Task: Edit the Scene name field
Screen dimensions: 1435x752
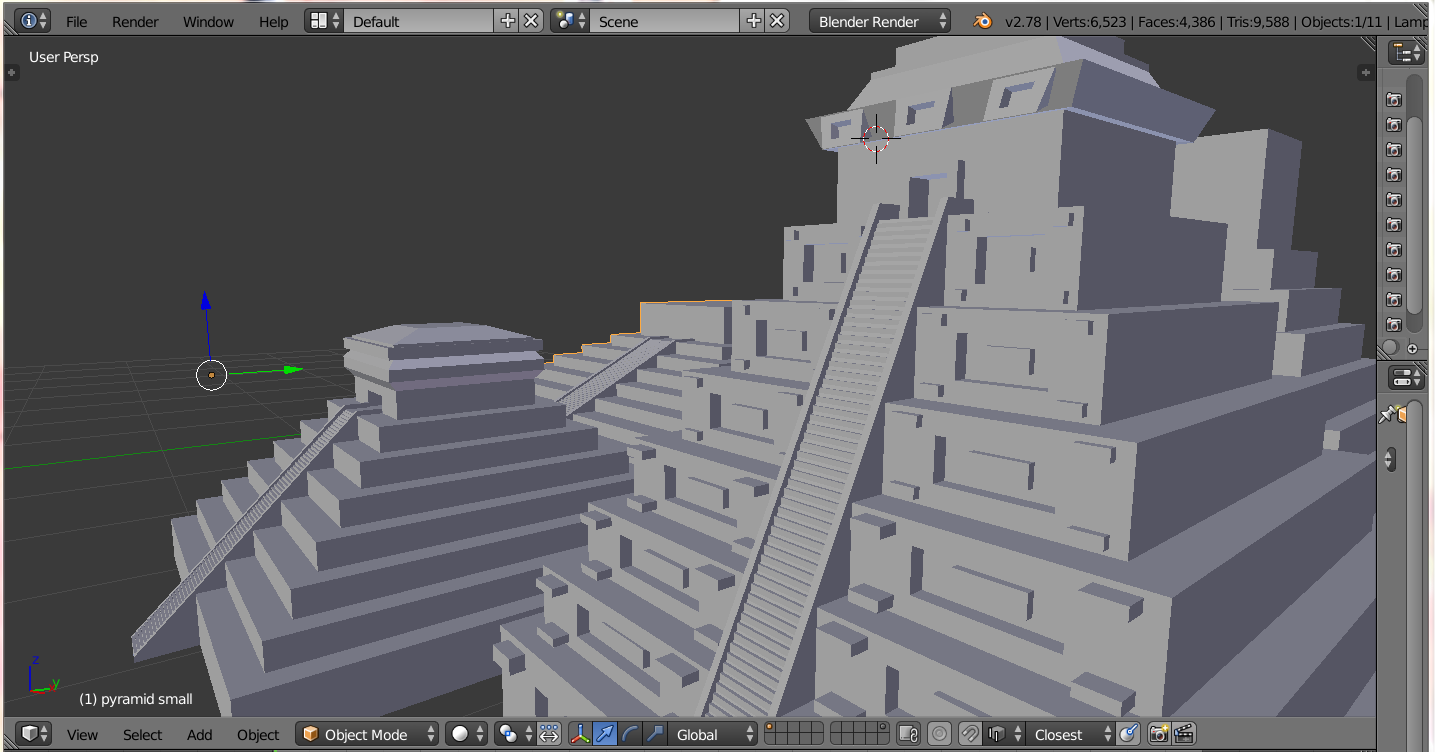Action: click(x=666, y=21)
